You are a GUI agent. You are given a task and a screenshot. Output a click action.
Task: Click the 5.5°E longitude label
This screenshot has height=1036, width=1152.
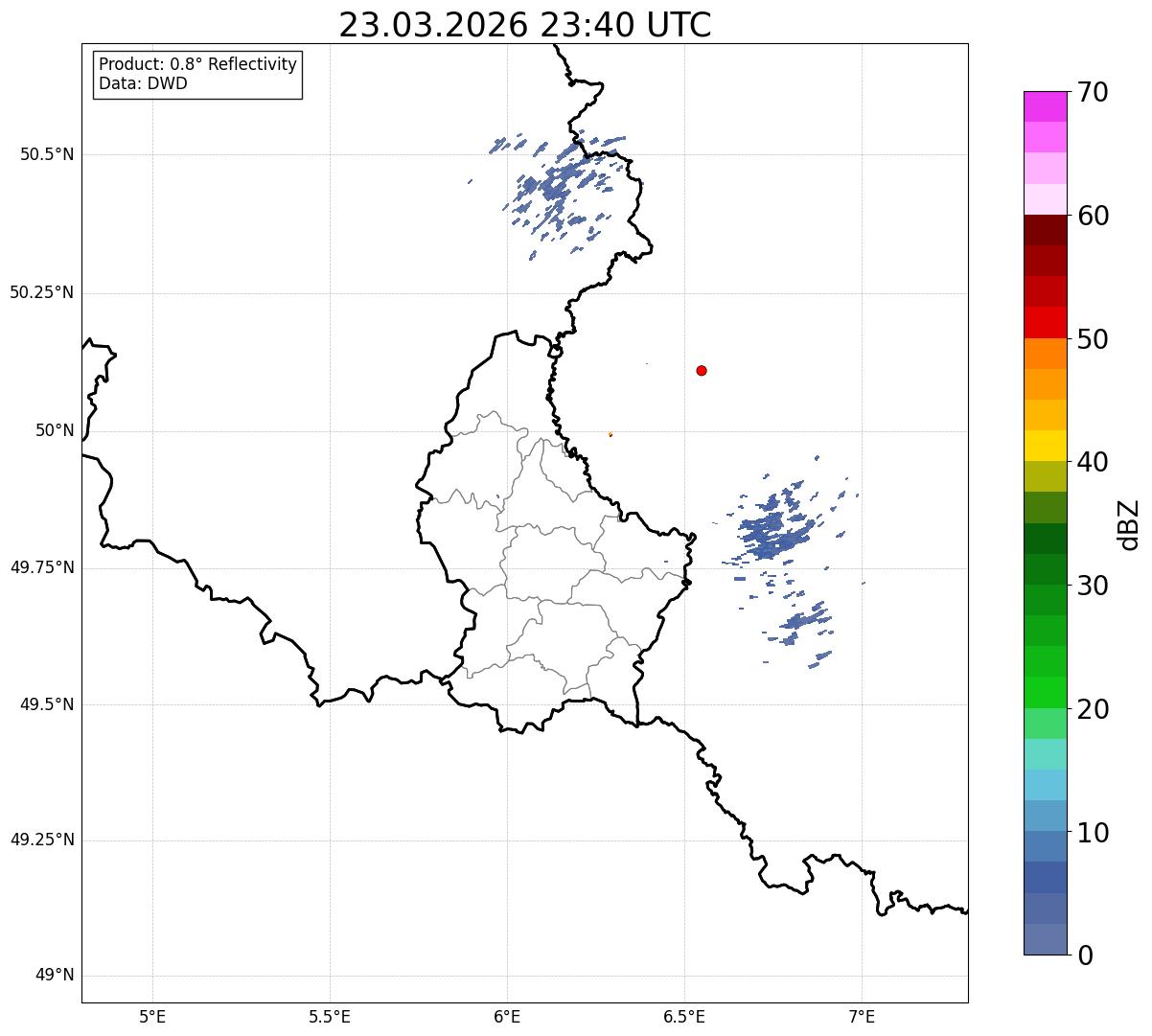330,1016
